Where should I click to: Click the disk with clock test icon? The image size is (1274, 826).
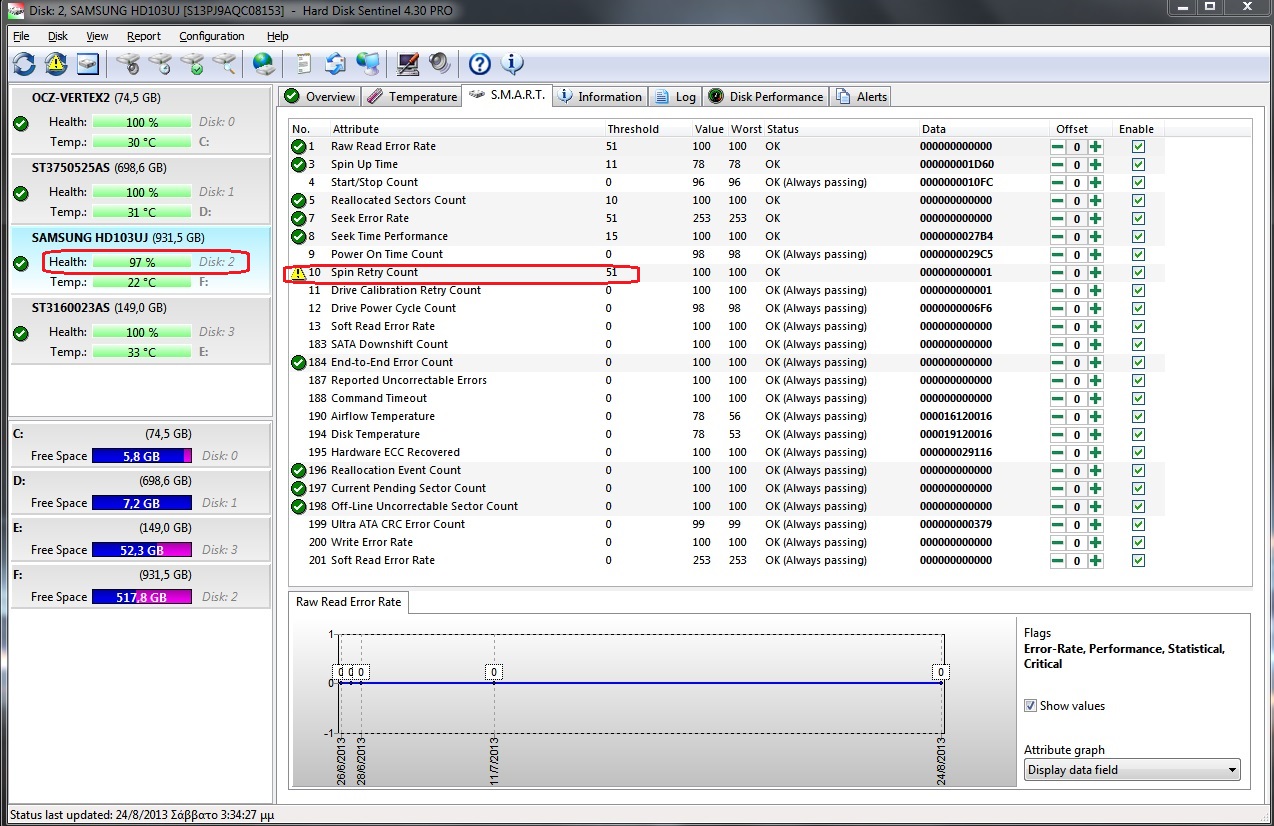(159, 64)
